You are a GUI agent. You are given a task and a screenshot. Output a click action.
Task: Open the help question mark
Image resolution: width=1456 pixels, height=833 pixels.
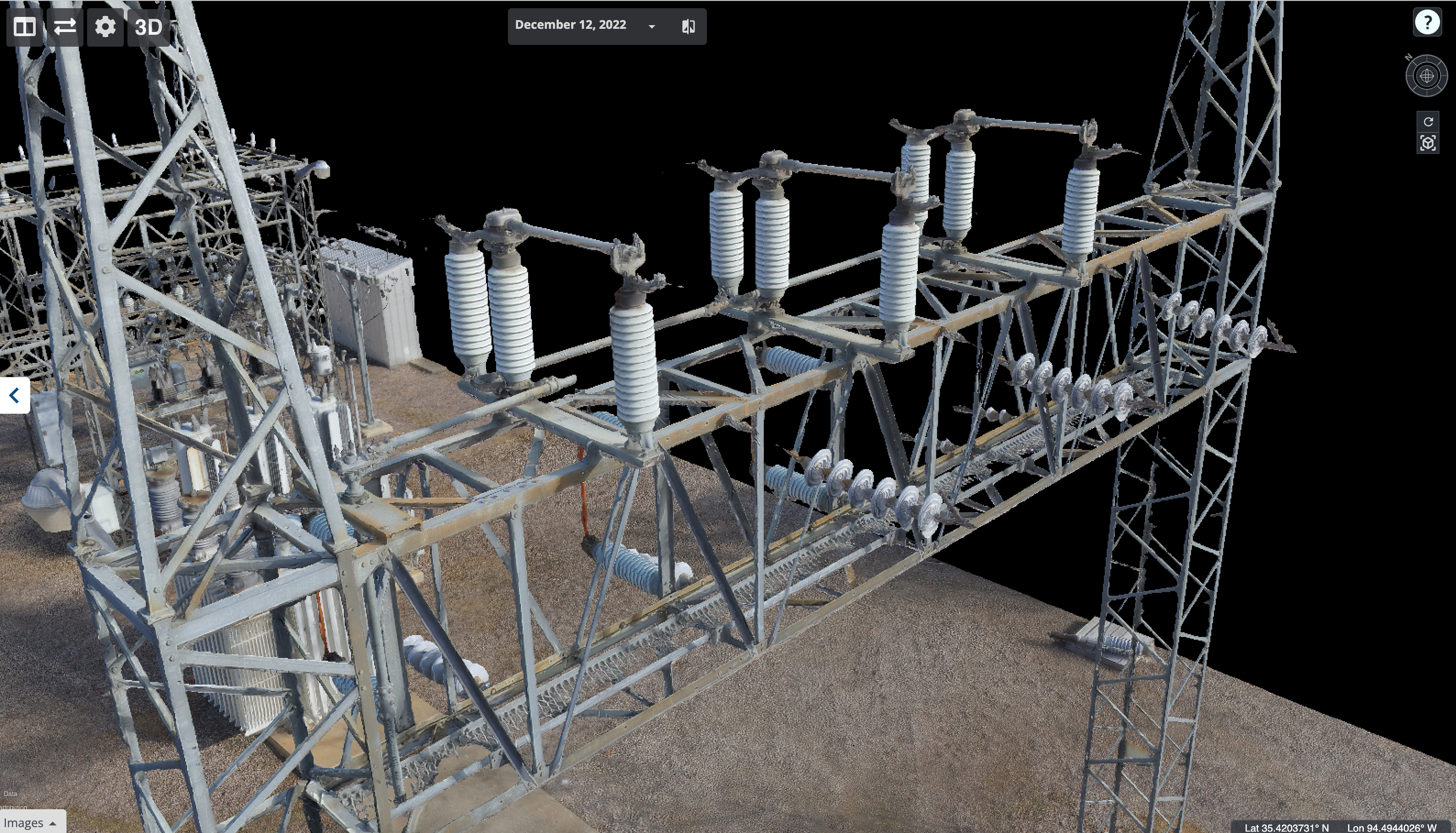coord(1427,23)
